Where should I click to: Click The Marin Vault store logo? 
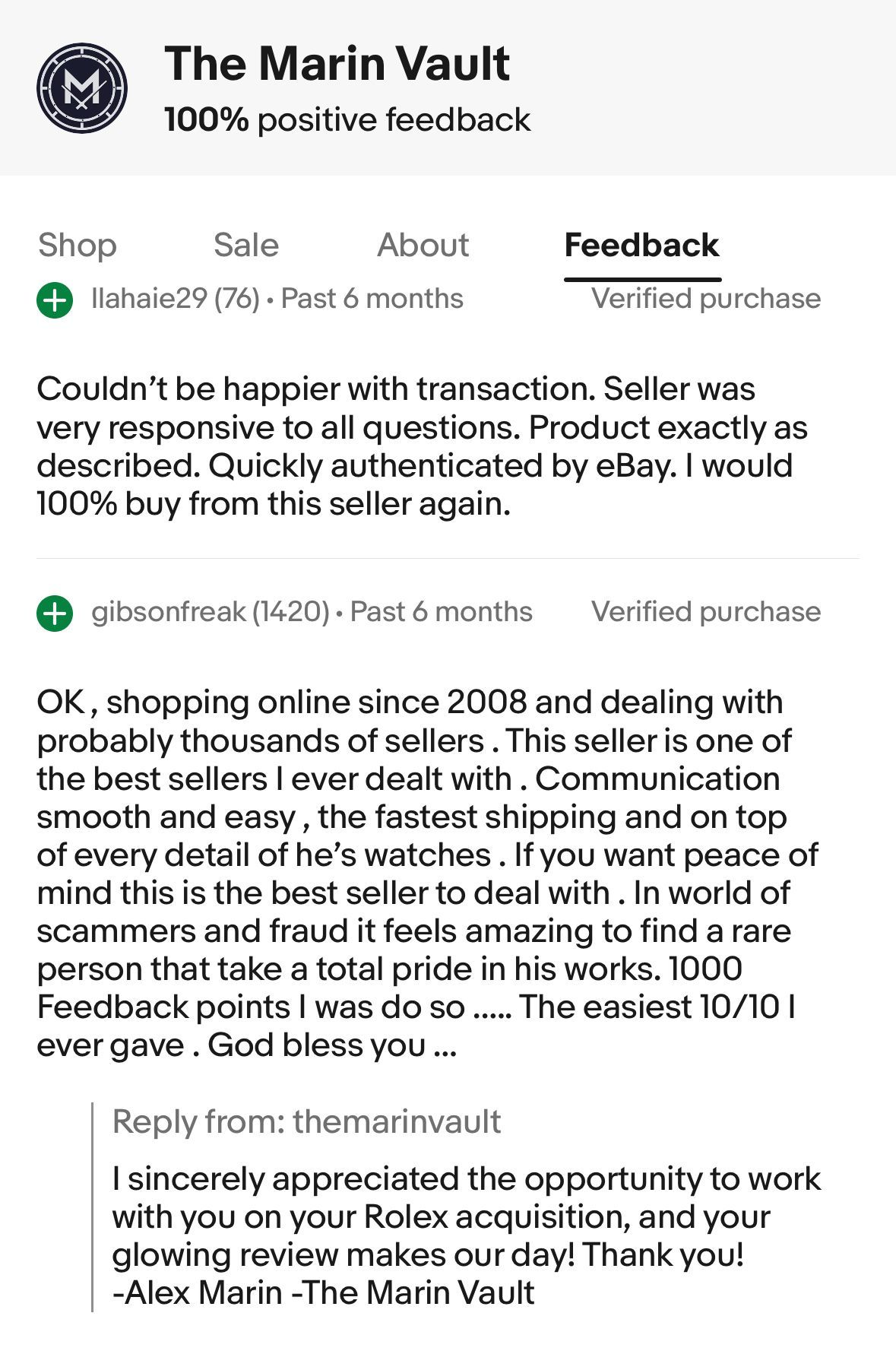point(82,88)
